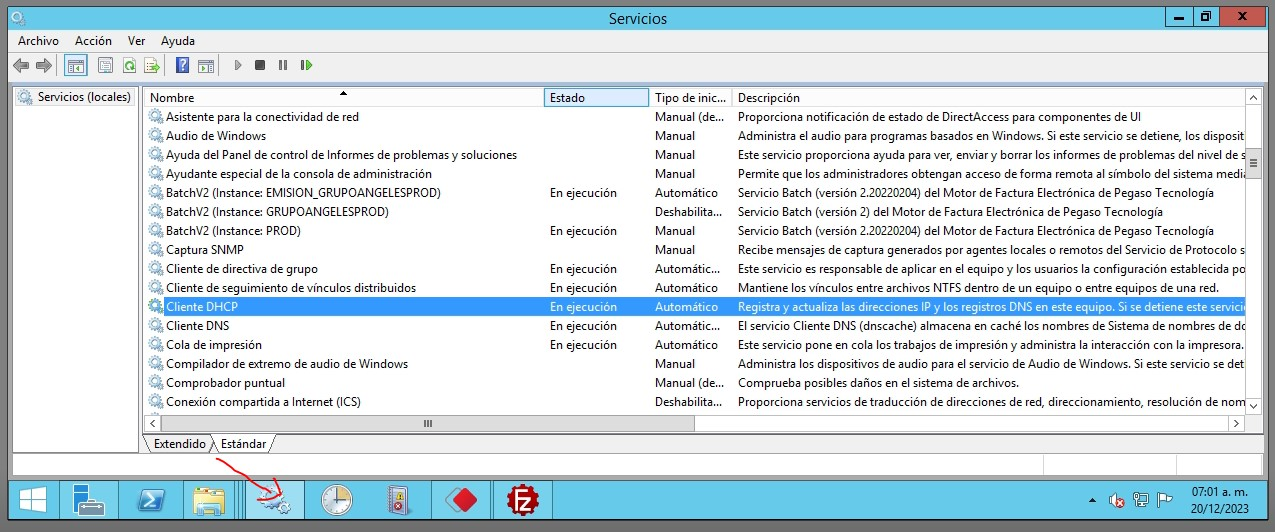Toggle the show/hide action pane button
The image size is (1275, 532).
click(x=206, y=65)
